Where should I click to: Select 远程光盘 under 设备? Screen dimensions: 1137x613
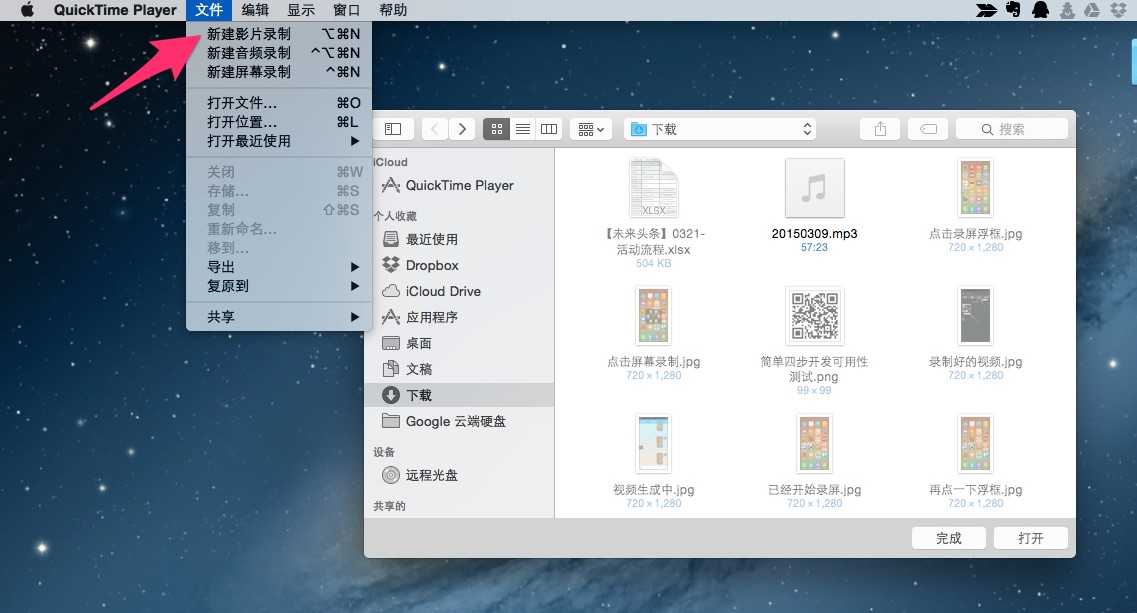pos(460,475)
